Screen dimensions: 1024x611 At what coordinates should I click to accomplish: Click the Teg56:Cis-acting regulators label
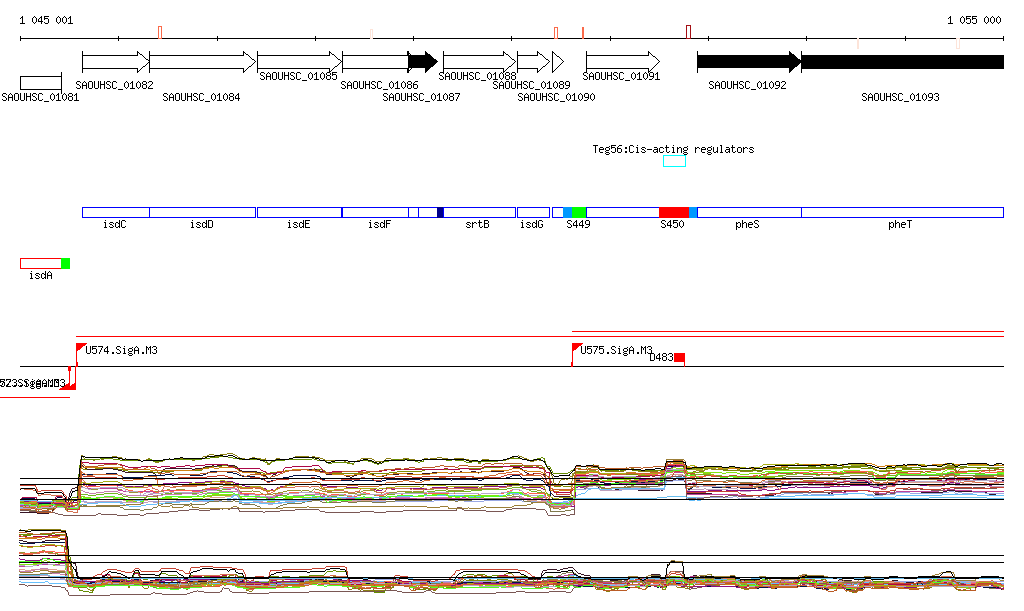[673, 149]
